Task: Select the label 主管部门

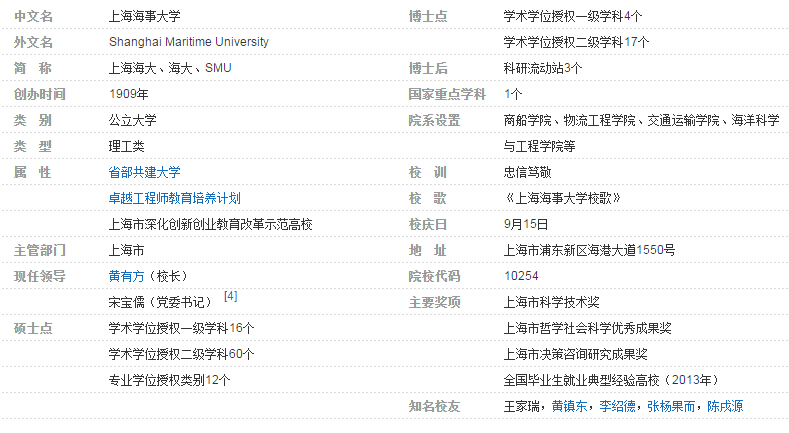Action: [39, 250]
